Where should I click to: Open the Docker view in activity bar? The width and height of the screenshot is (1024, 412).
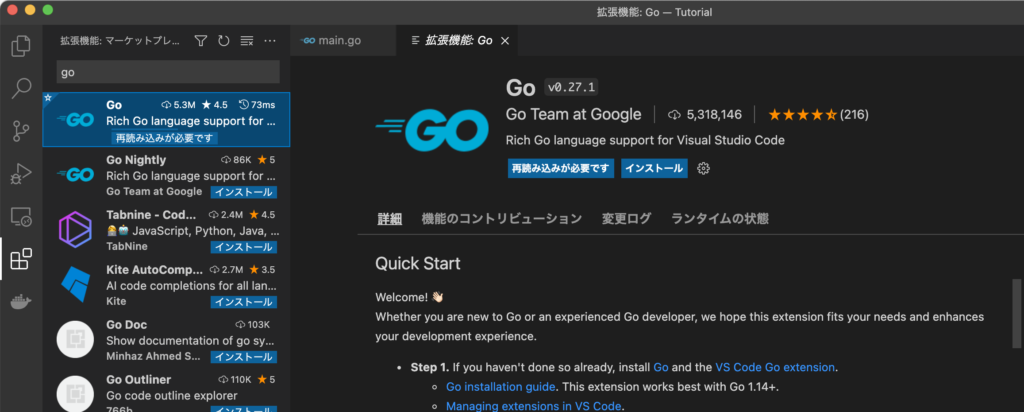pyautogui.click(x=21, y=302)
